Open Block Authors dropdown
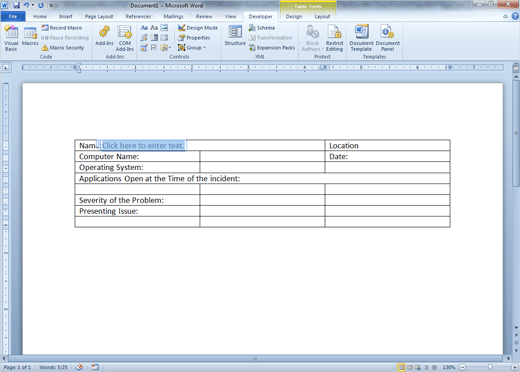 pyautogui.click(x=312, y=38)
